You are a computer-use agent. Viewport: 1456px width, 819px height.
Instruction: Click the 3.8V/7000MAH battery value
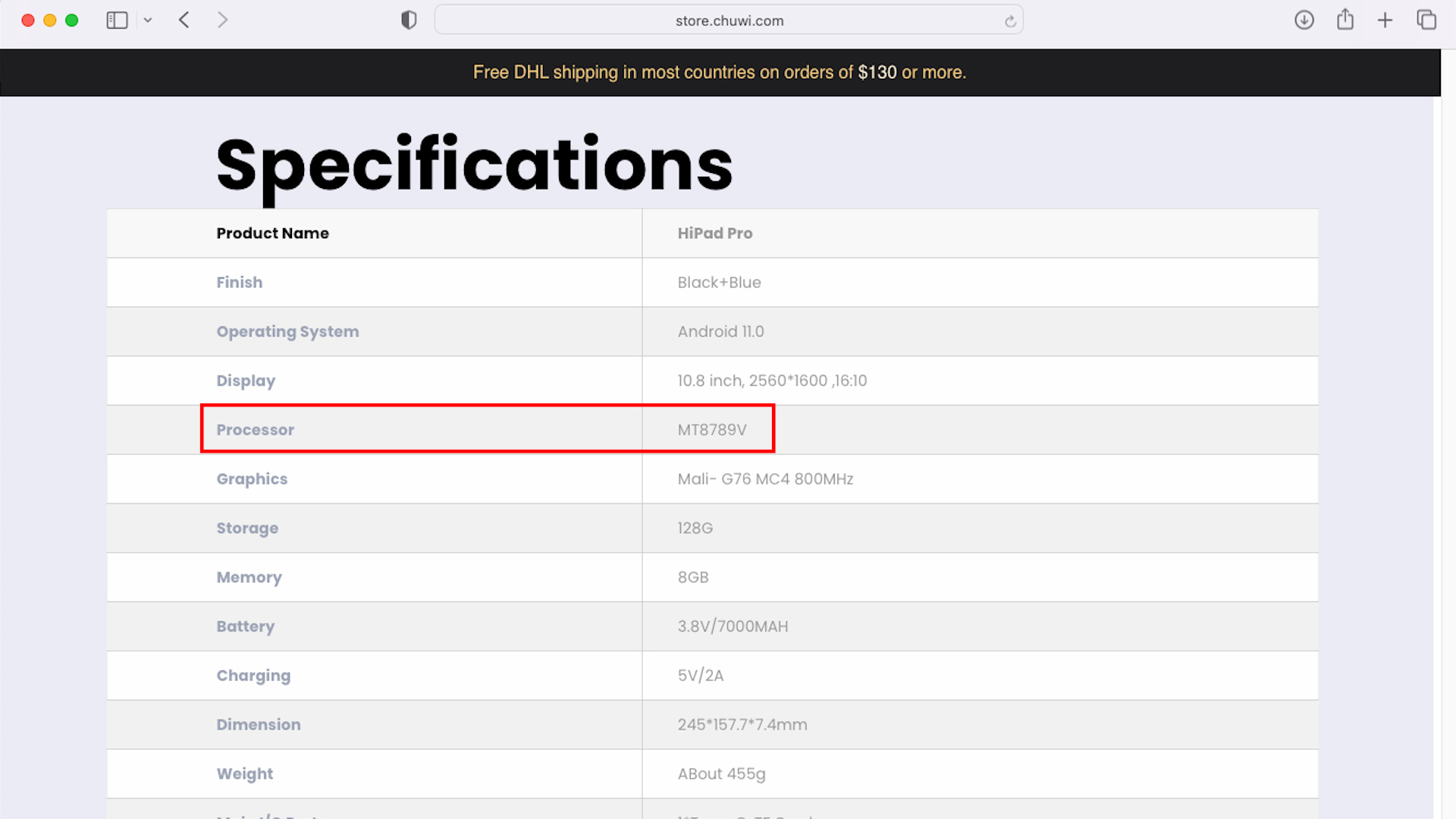[x=733, y=626]
